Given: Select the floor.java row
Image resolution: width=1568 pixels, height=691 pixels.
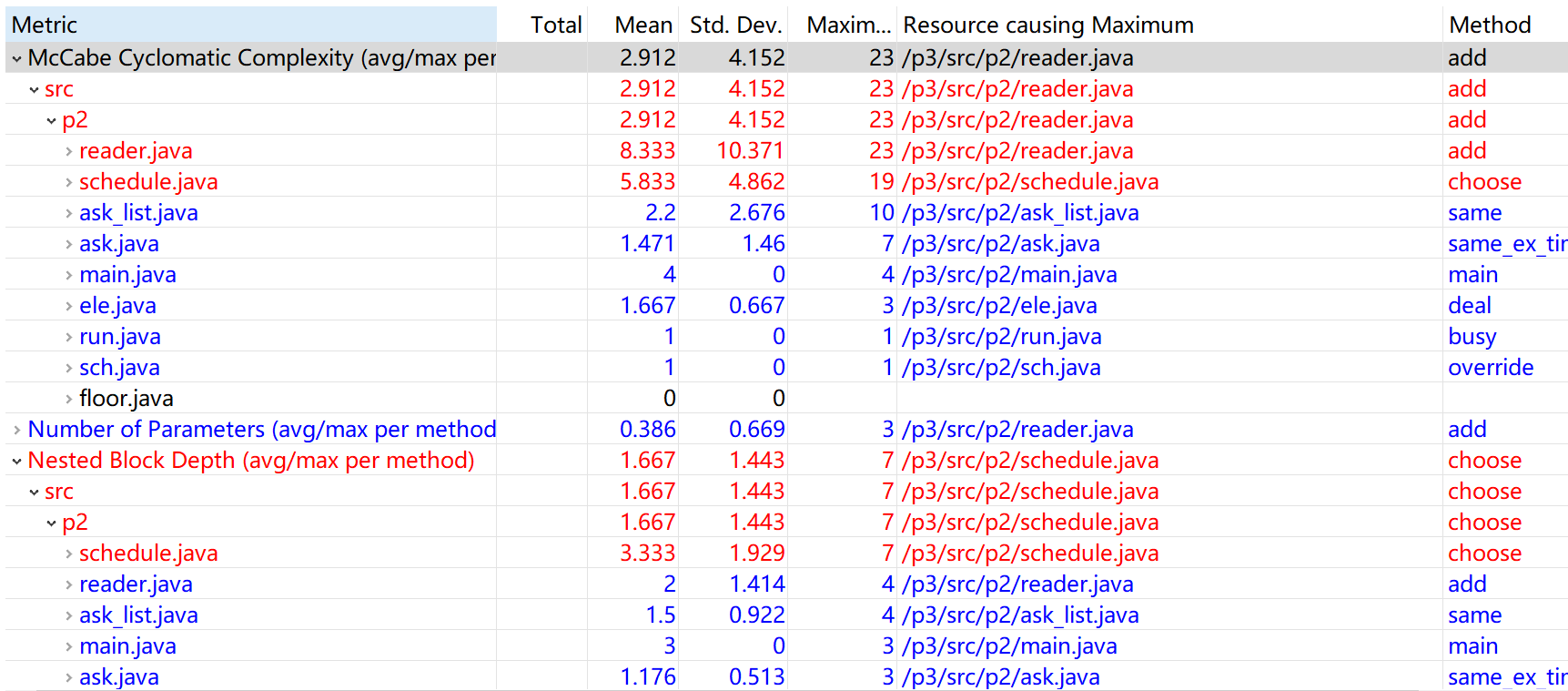Looking at the screenshot, I should coord(126,399).
